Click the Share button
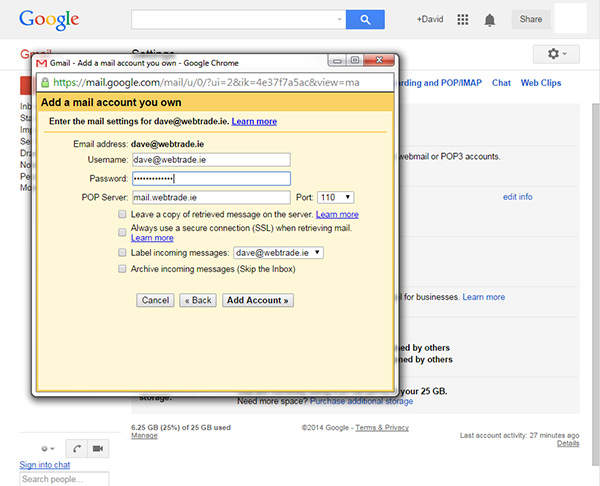The width and height of the screenshot is (600, 486). (531, 19)
